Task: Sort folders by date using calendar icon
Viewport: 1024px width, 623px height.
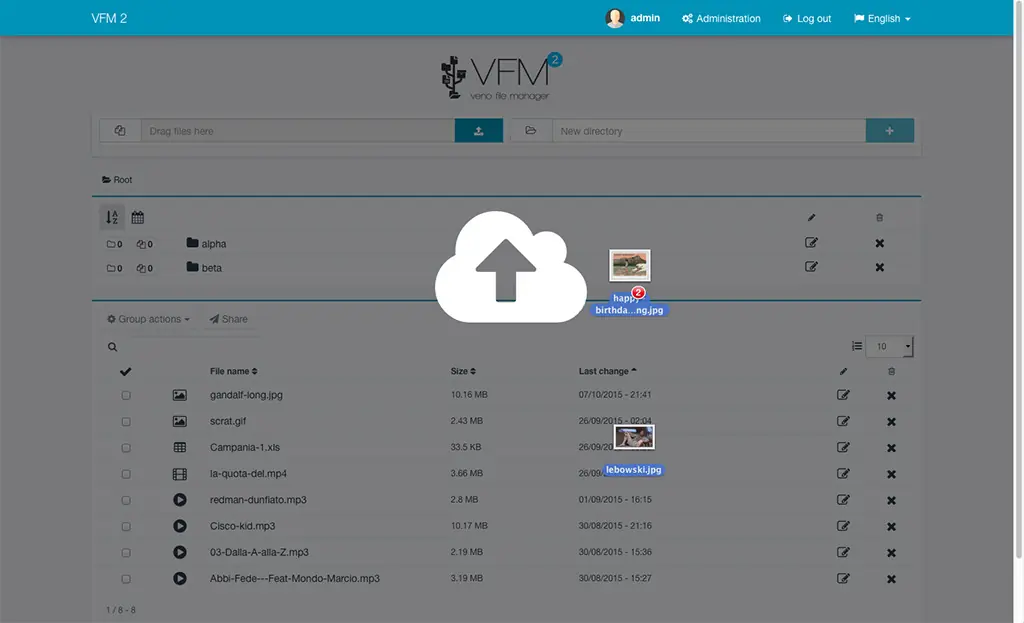Action: click(138, 217)
